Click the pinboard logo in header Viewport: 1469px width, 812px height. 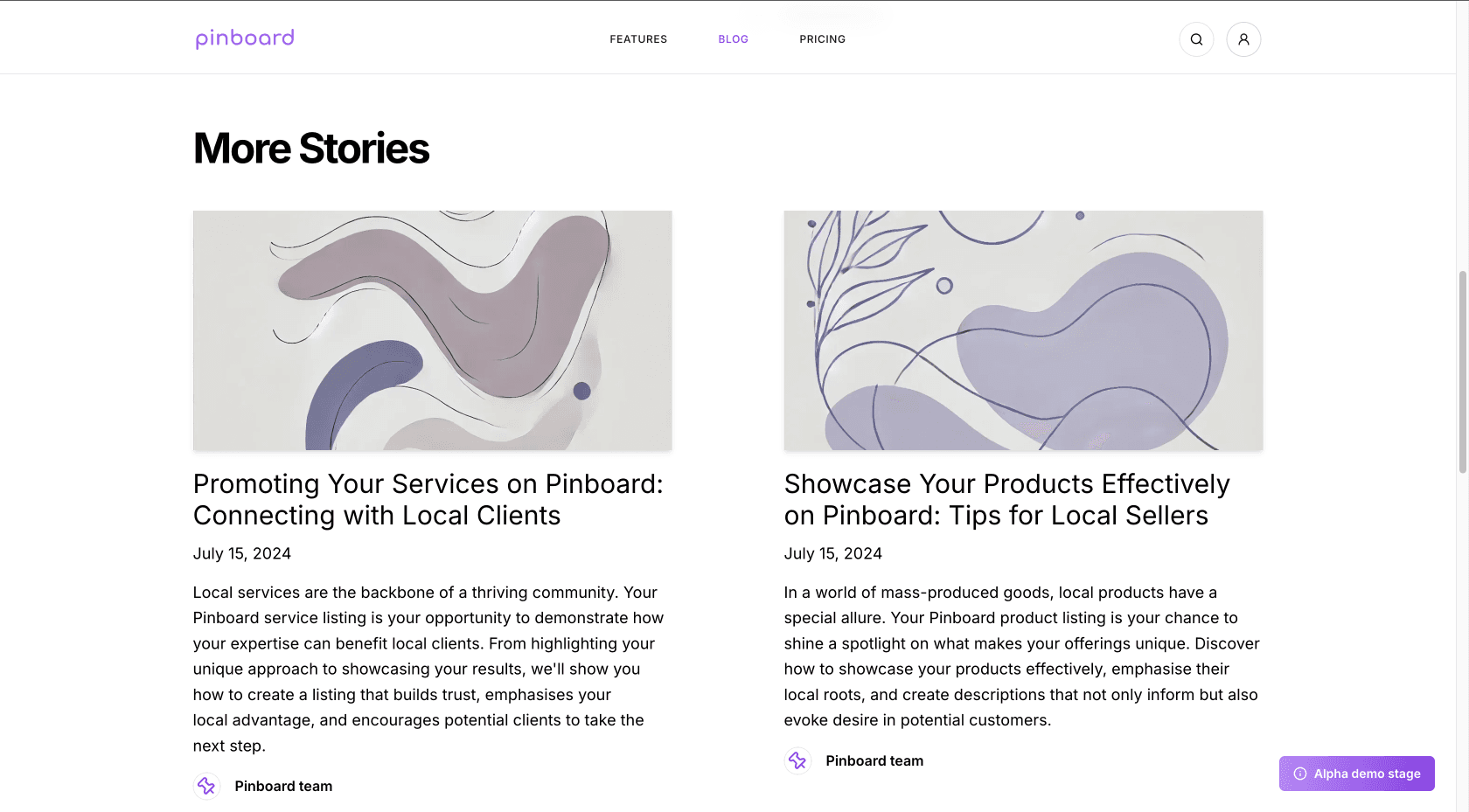tap(245, 38)
